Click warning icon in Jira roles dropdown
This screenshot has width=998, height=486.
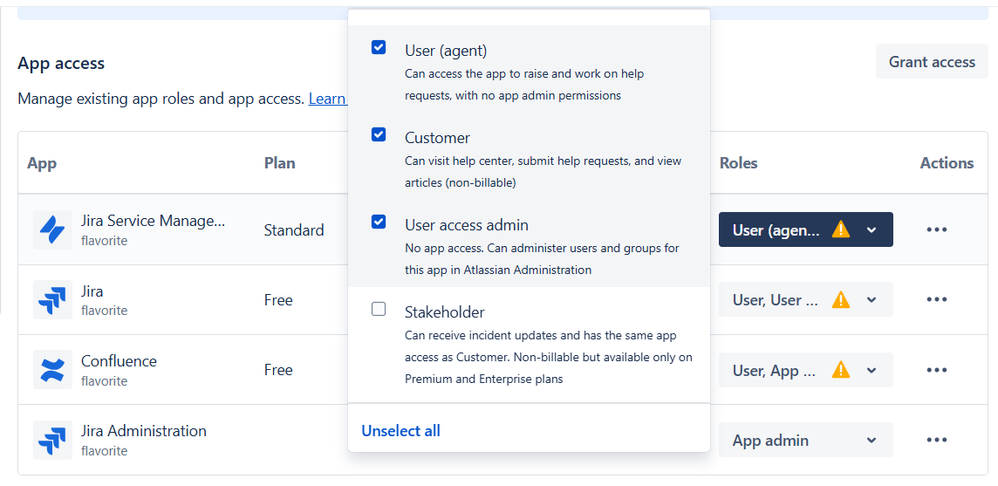[x=841, y=299]
